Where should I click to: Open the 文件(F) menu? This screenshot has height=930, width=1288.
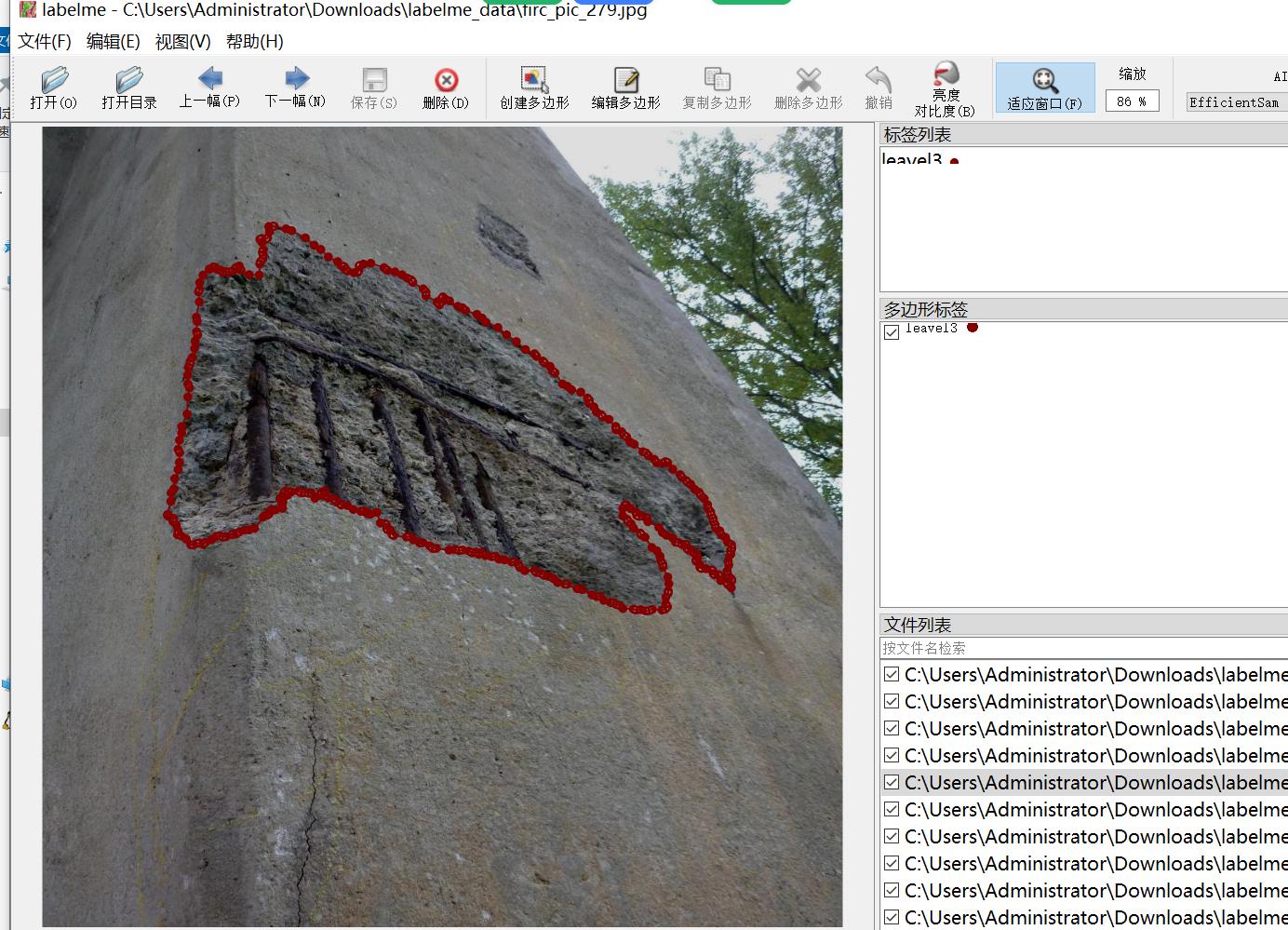click(x=45, y=42)
